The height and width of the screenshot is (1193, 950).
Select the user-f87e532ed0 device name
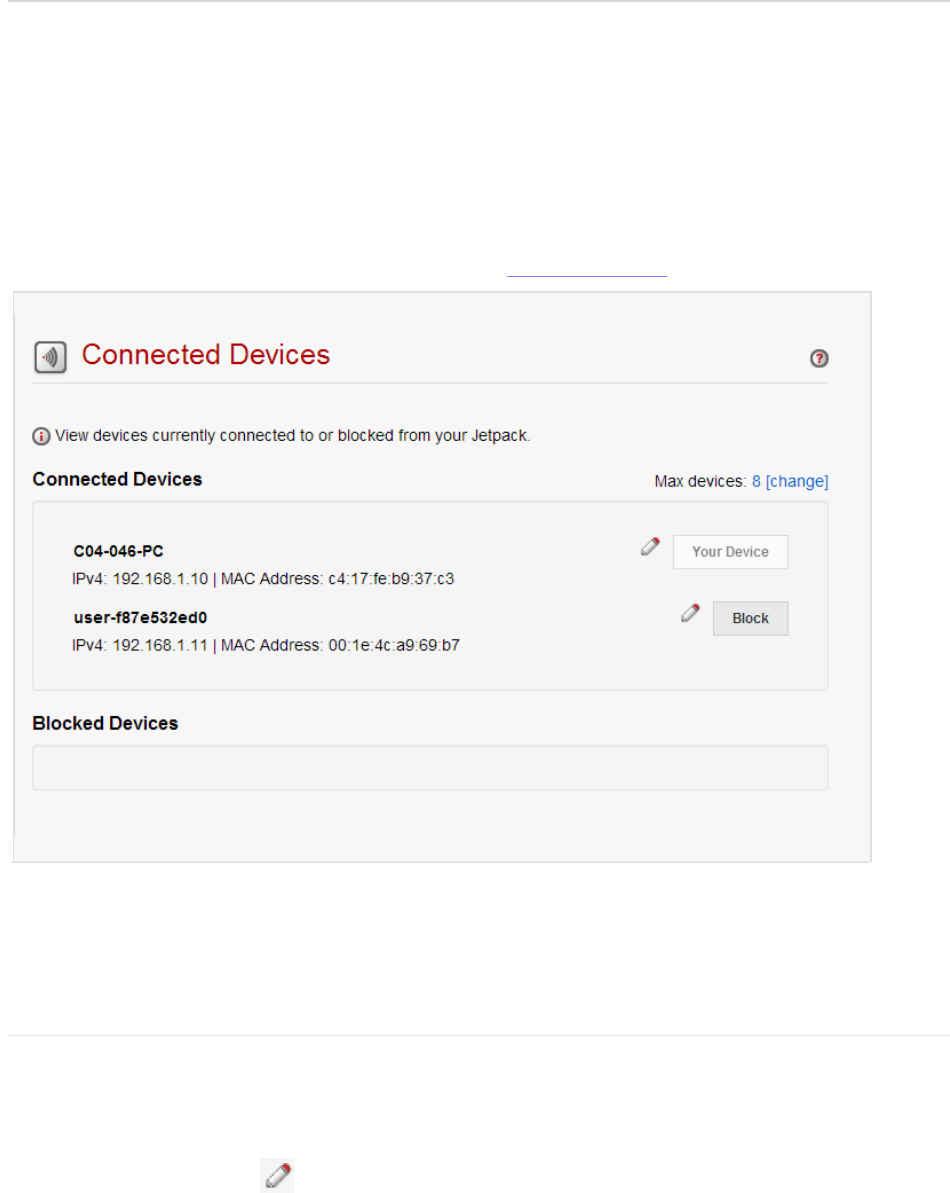tap(140, 618)
